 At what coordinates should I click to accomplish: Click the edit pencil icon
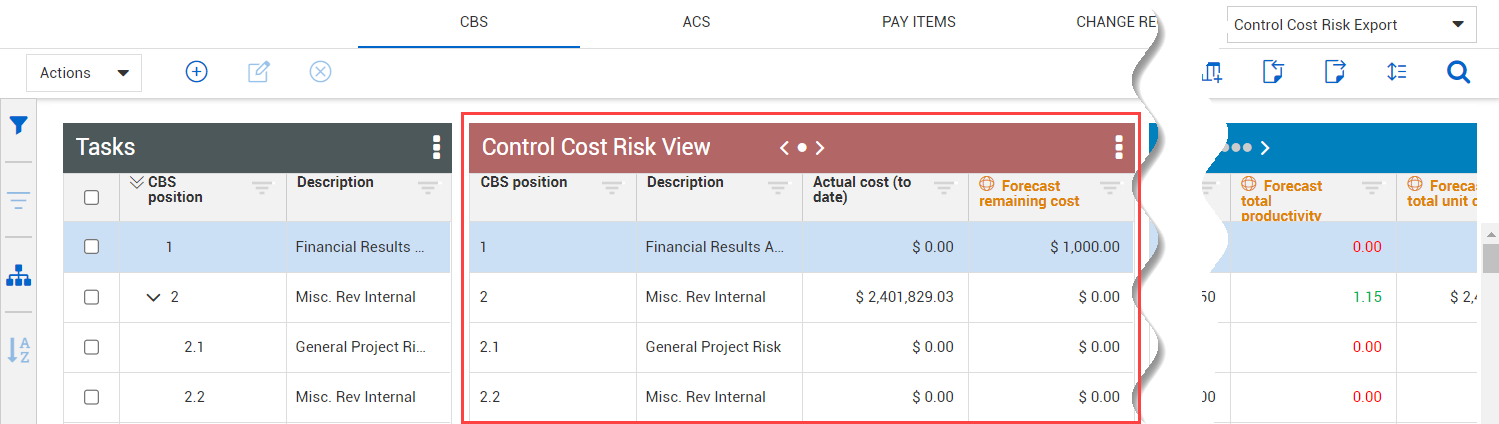point(258,72)
